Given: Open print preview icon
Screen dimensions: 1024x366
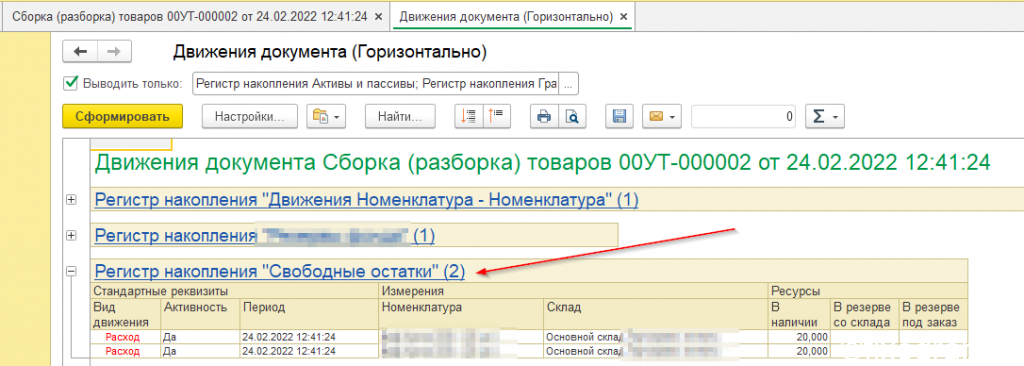Looking at the screenshot, I should pos(572,117).
